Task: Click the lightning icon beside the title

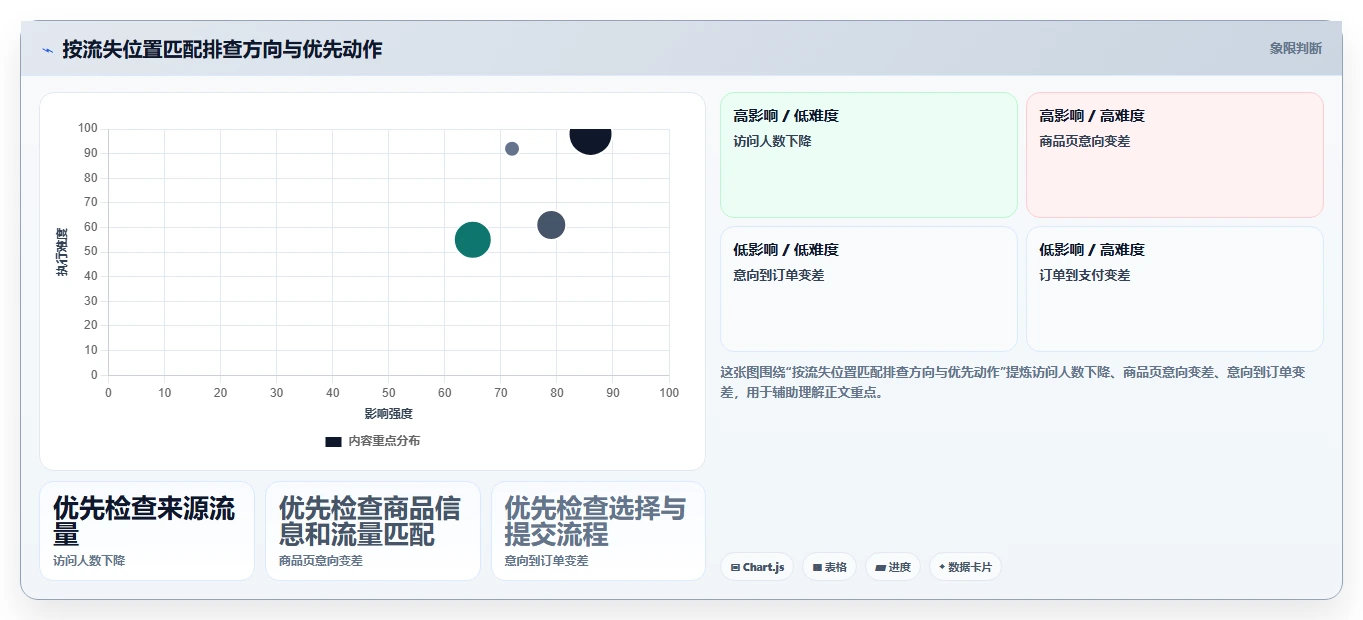Action: click(x=47, y=50)
